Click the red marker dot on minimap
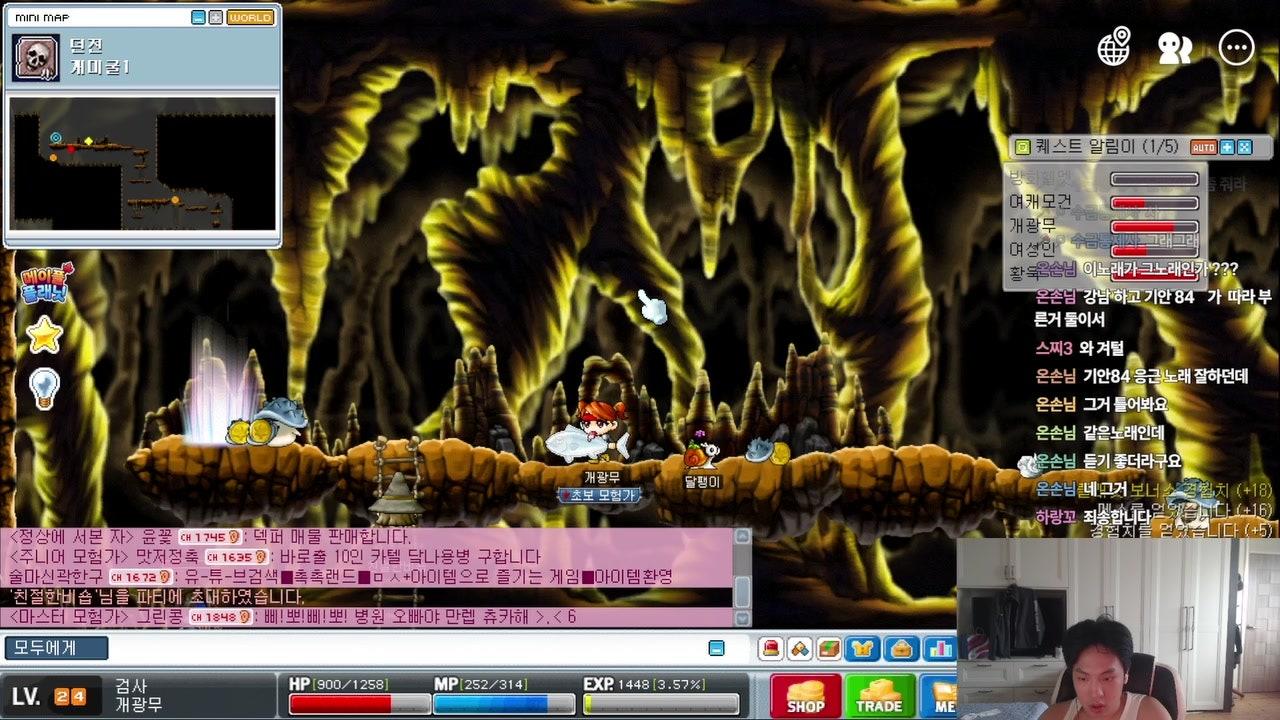 point(71,149)
